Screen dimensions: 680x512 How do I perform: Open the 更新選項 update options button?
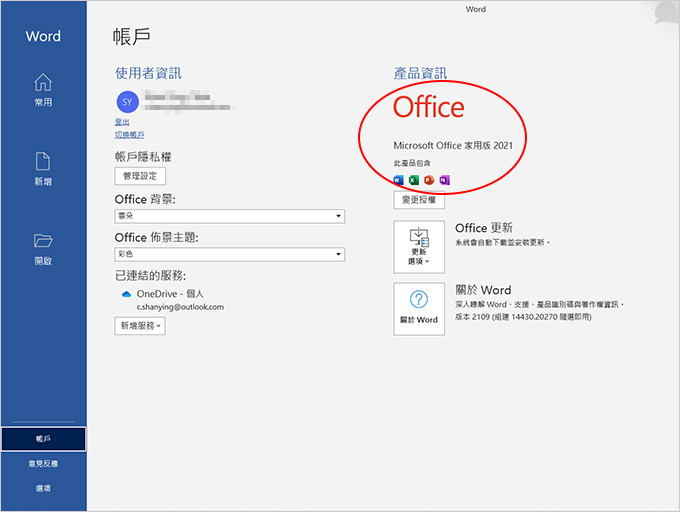click(419, 247)
